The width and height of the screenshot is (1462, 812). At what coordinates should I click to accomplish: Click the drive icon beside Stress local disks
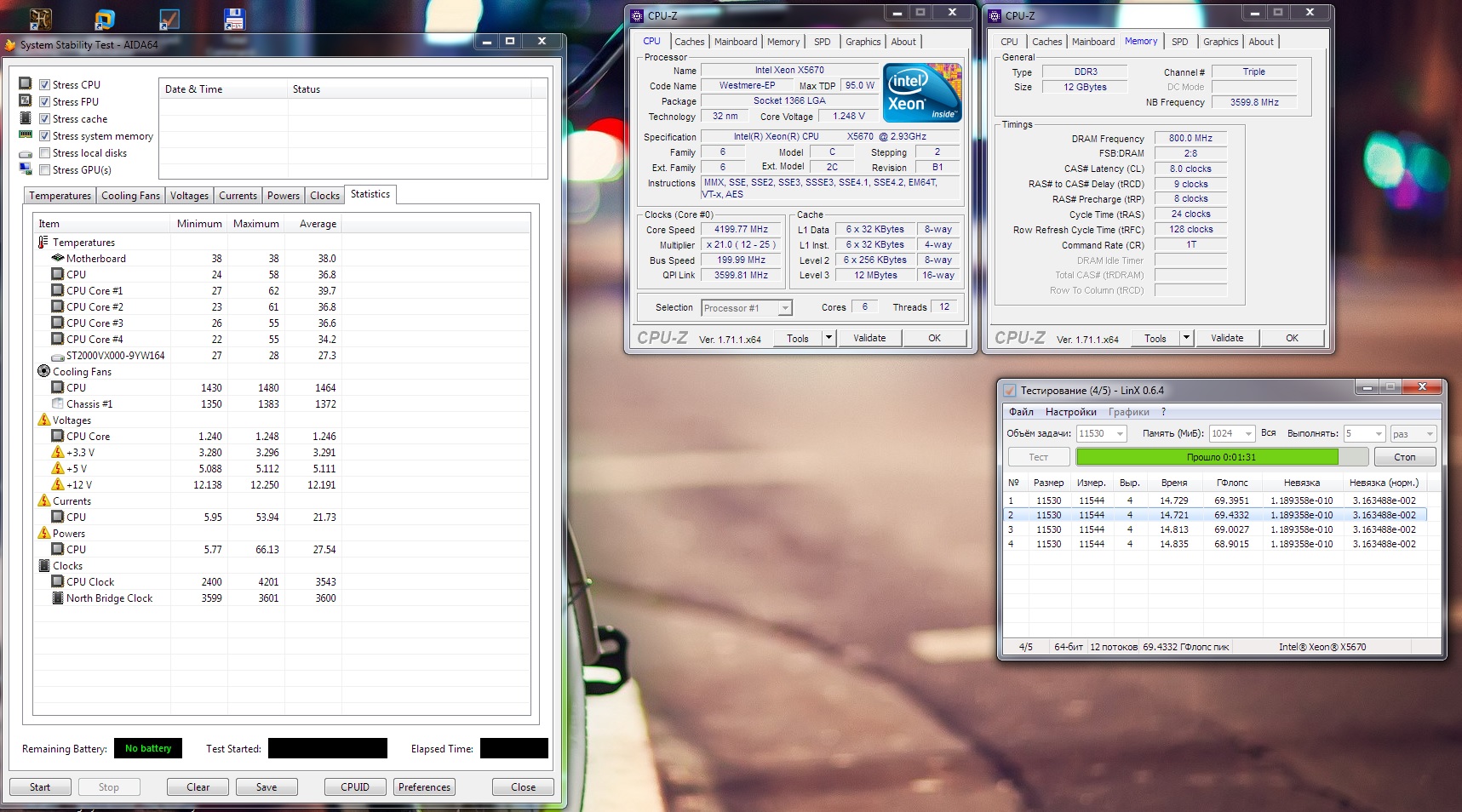[26, 153]
